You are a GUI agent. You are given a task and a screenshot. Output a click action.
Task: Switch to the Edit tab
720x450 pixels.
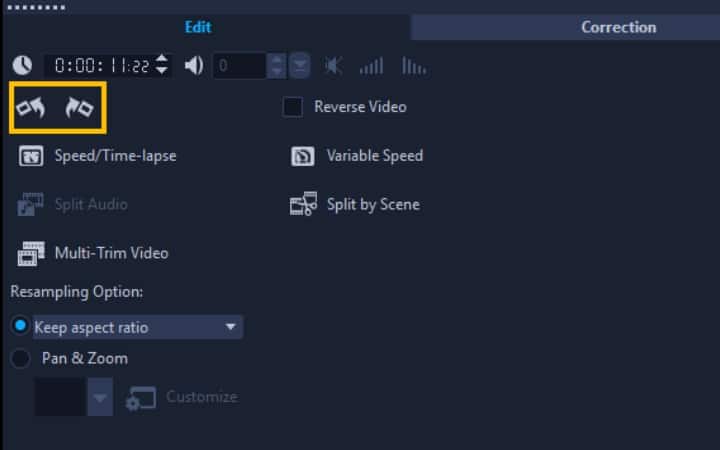tap(198, 27)
